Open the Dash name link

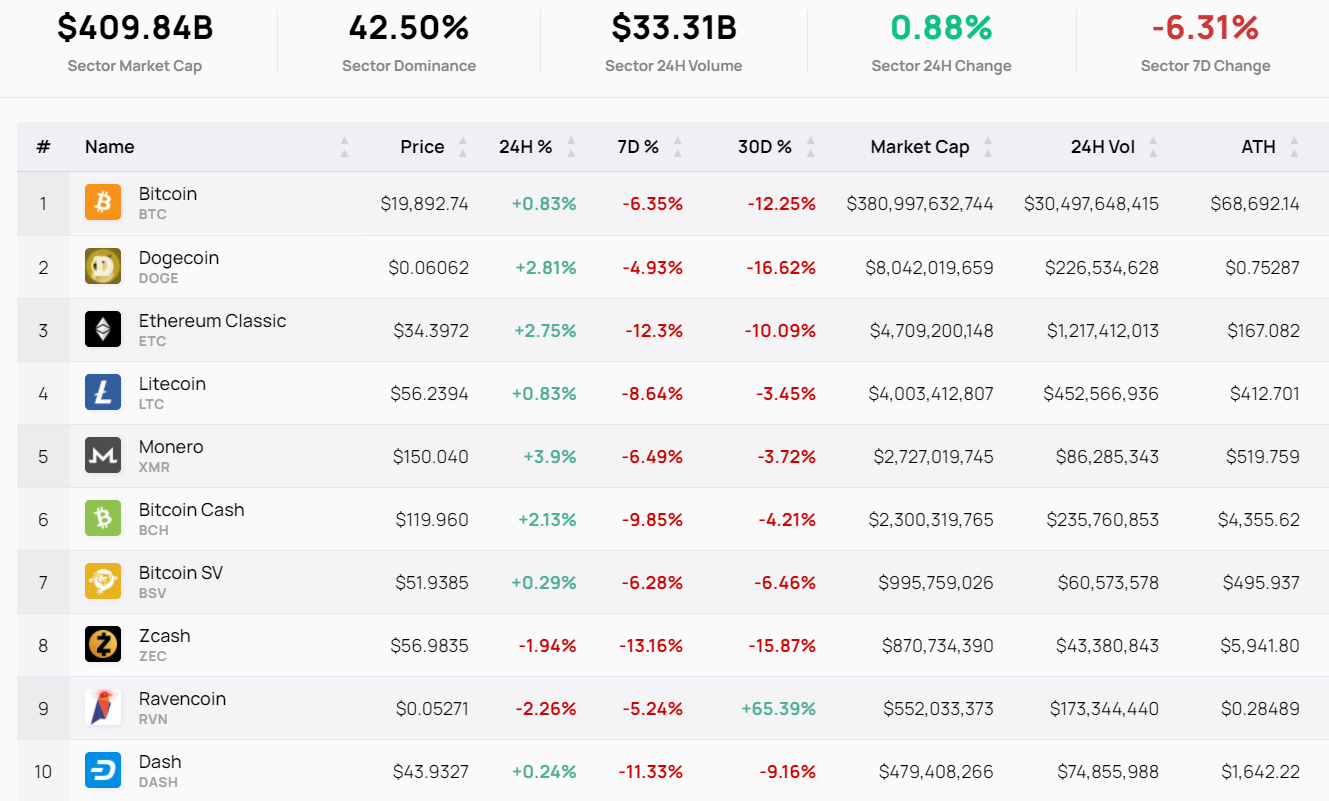tap(160, 762)
